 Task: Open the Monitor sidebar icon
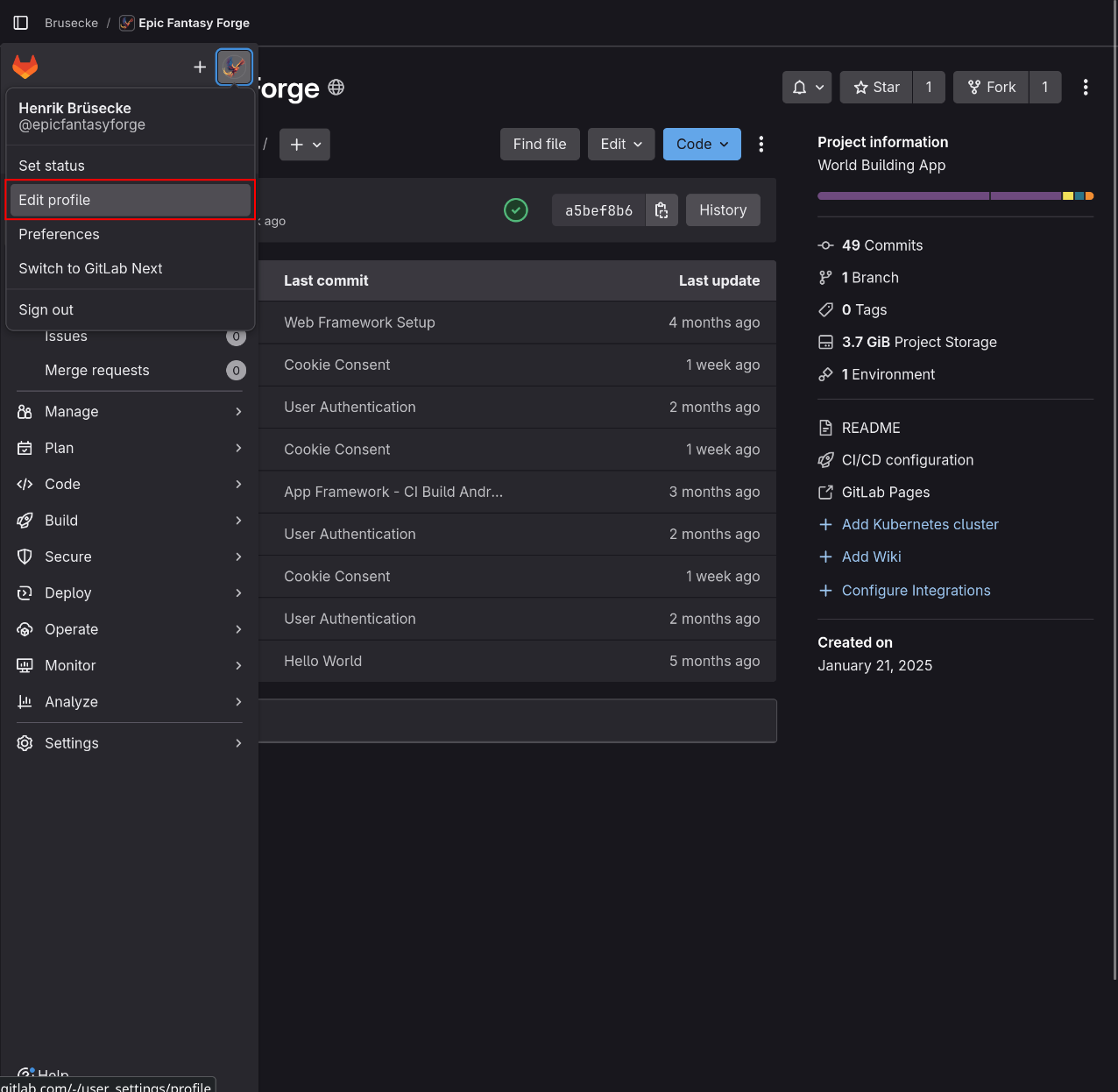(x=25, y=665)
